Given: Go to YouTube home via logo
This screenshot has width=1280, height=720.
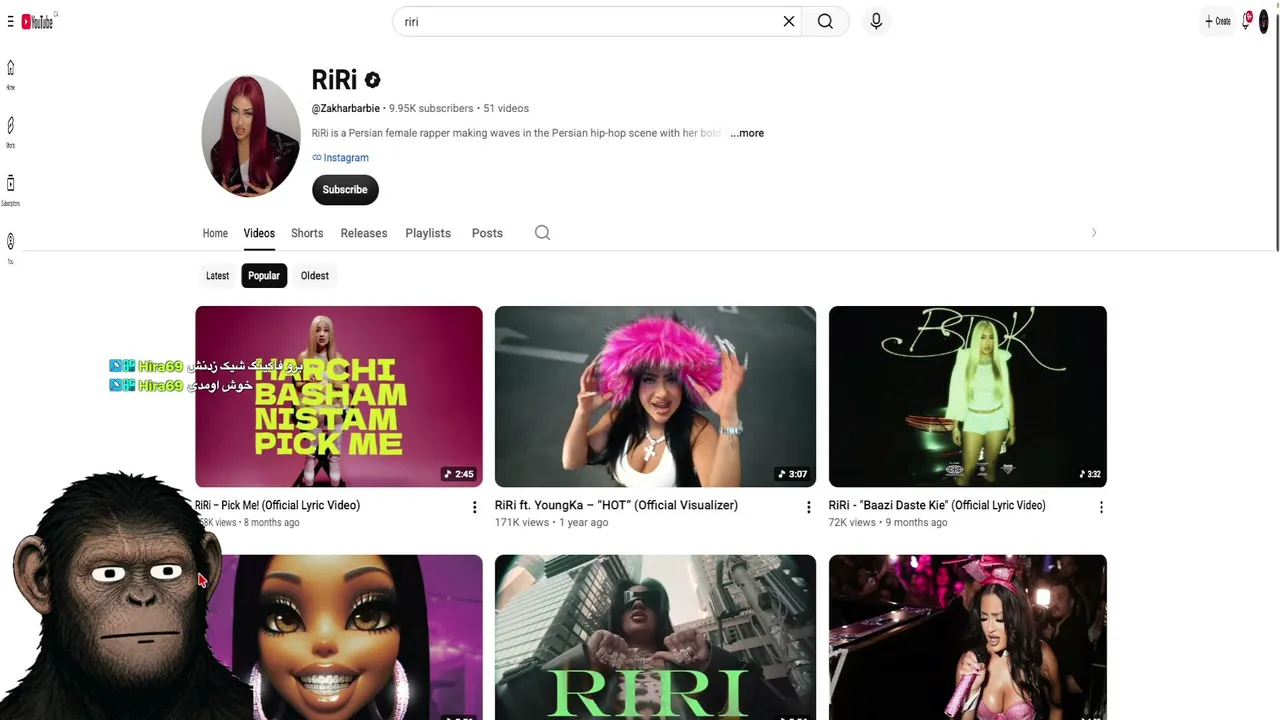Looking at the screenshot, I should [38, 21].
